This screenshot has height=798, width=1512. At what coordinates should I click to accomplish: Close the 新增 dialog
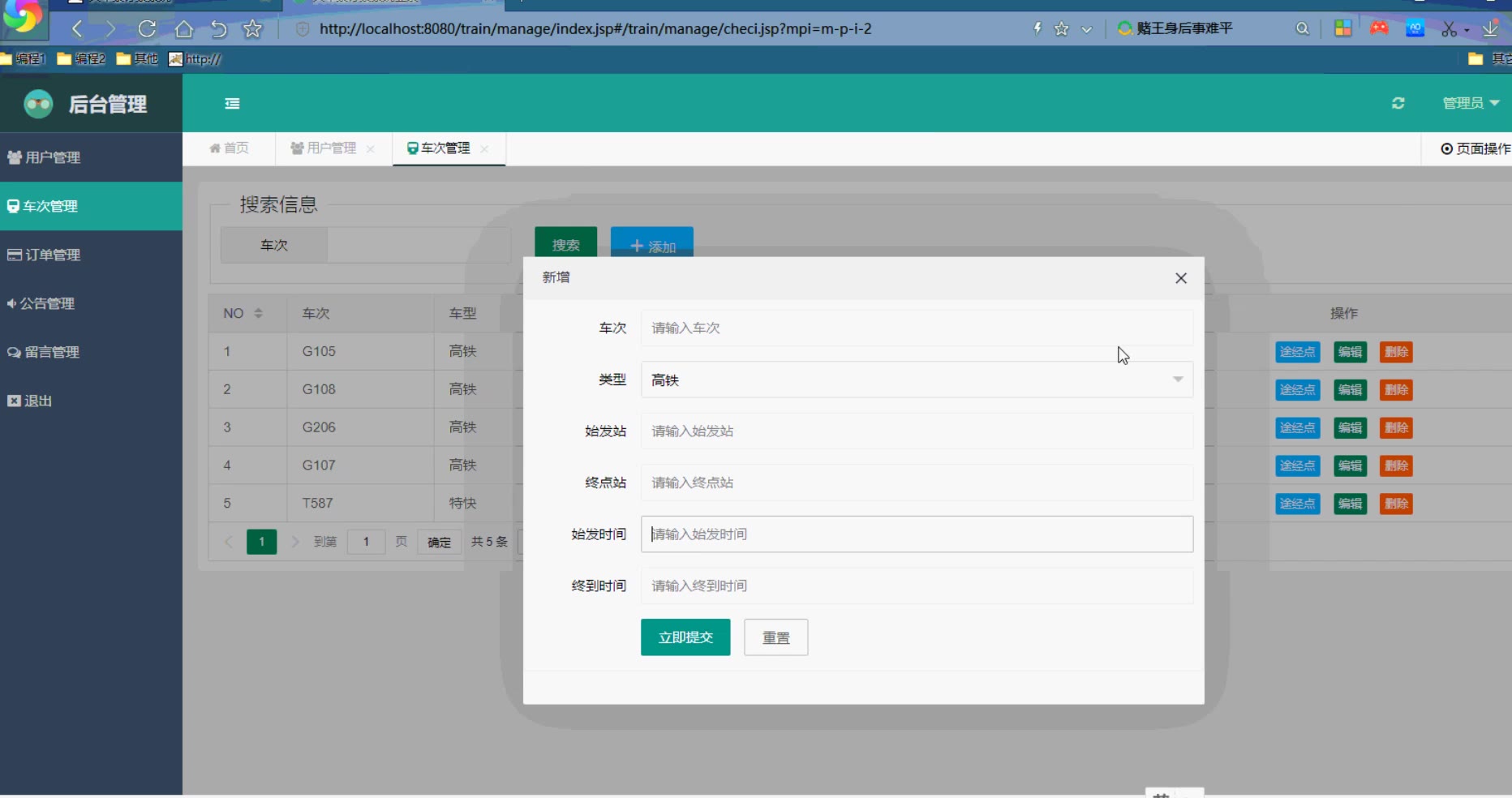click(x=1181, y=278)
